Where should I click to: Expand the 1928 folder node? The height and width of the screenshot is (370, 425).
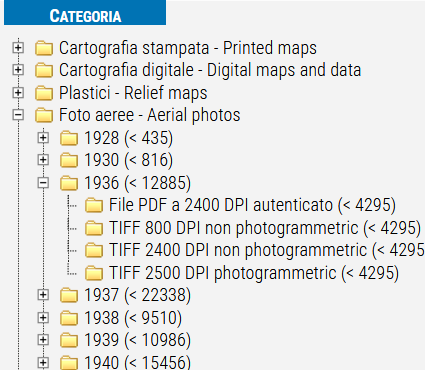coord(43,137)
